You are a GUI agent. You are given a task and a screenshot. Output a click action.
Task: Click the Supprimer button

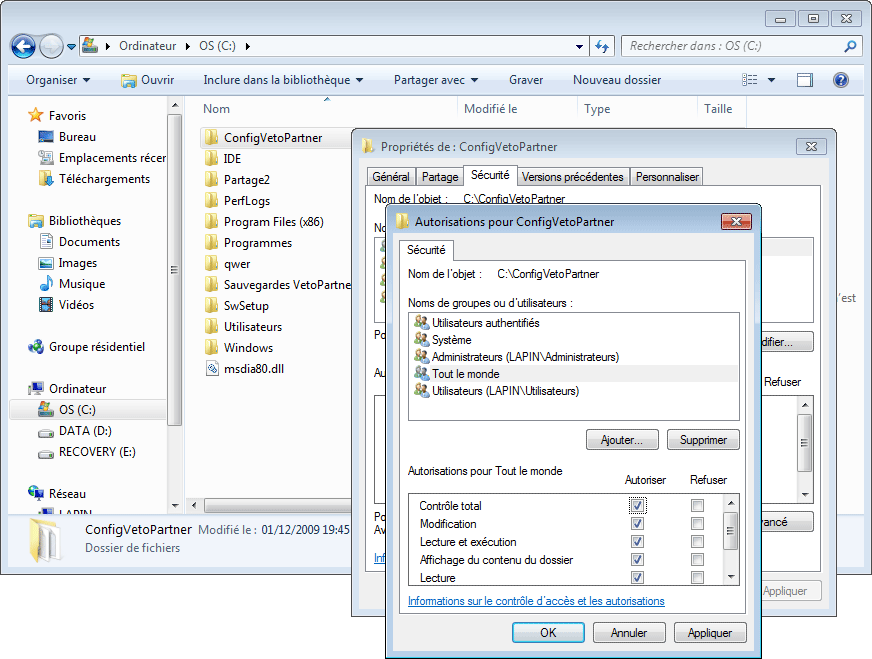703,440
